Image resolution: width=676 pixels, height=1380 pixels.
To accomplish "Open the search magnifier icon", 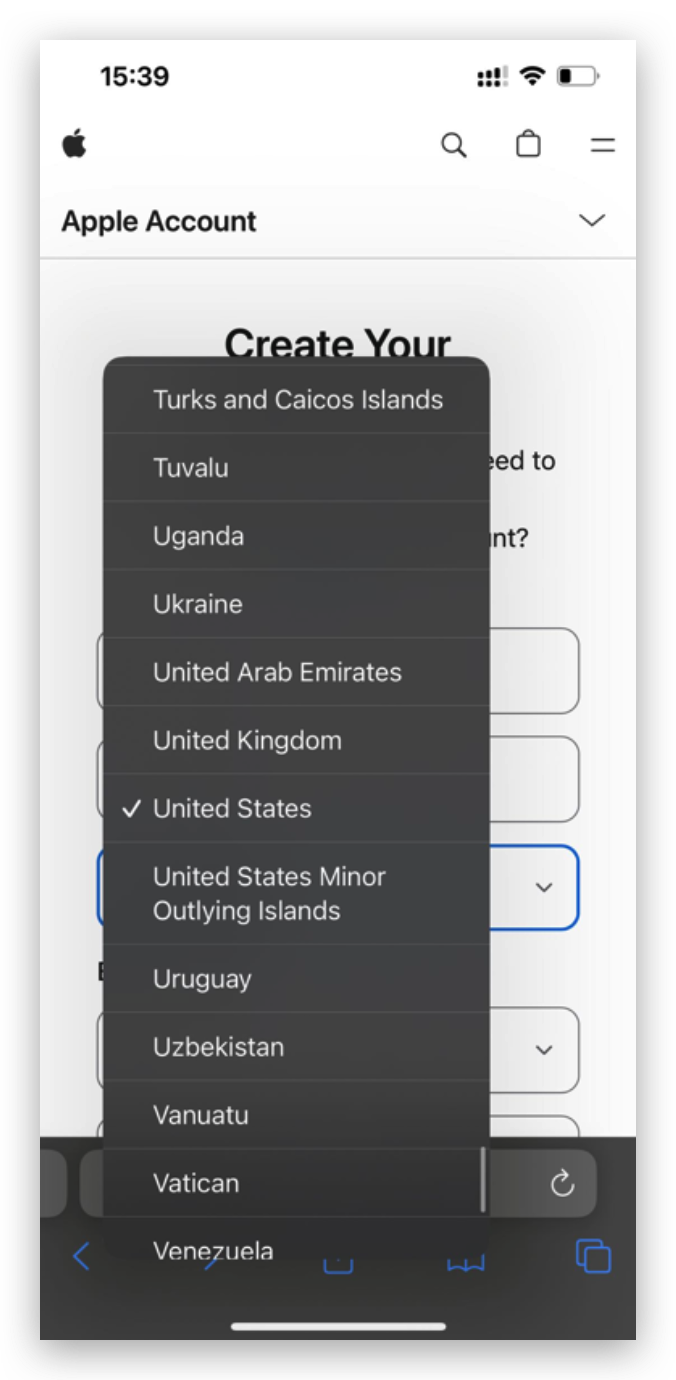I will (x=454, y=145).
